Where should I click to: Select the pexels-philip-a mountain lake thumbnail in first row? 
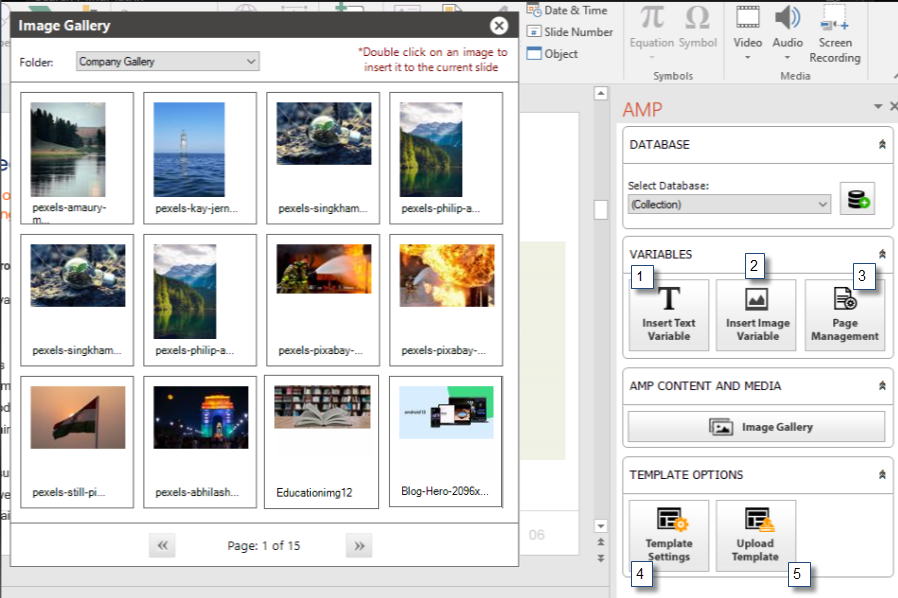tap(446, 158)
